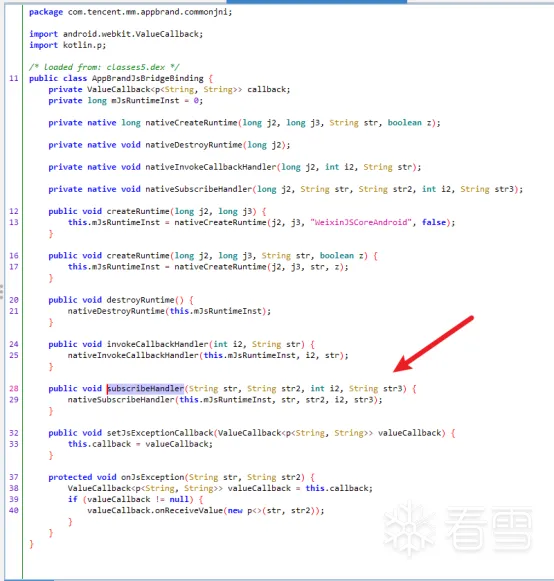This screenshot has height=581, width=554.
Task: Click the com.tencent.mm.appbrand.commonjni package name
Action: (150, 12)
